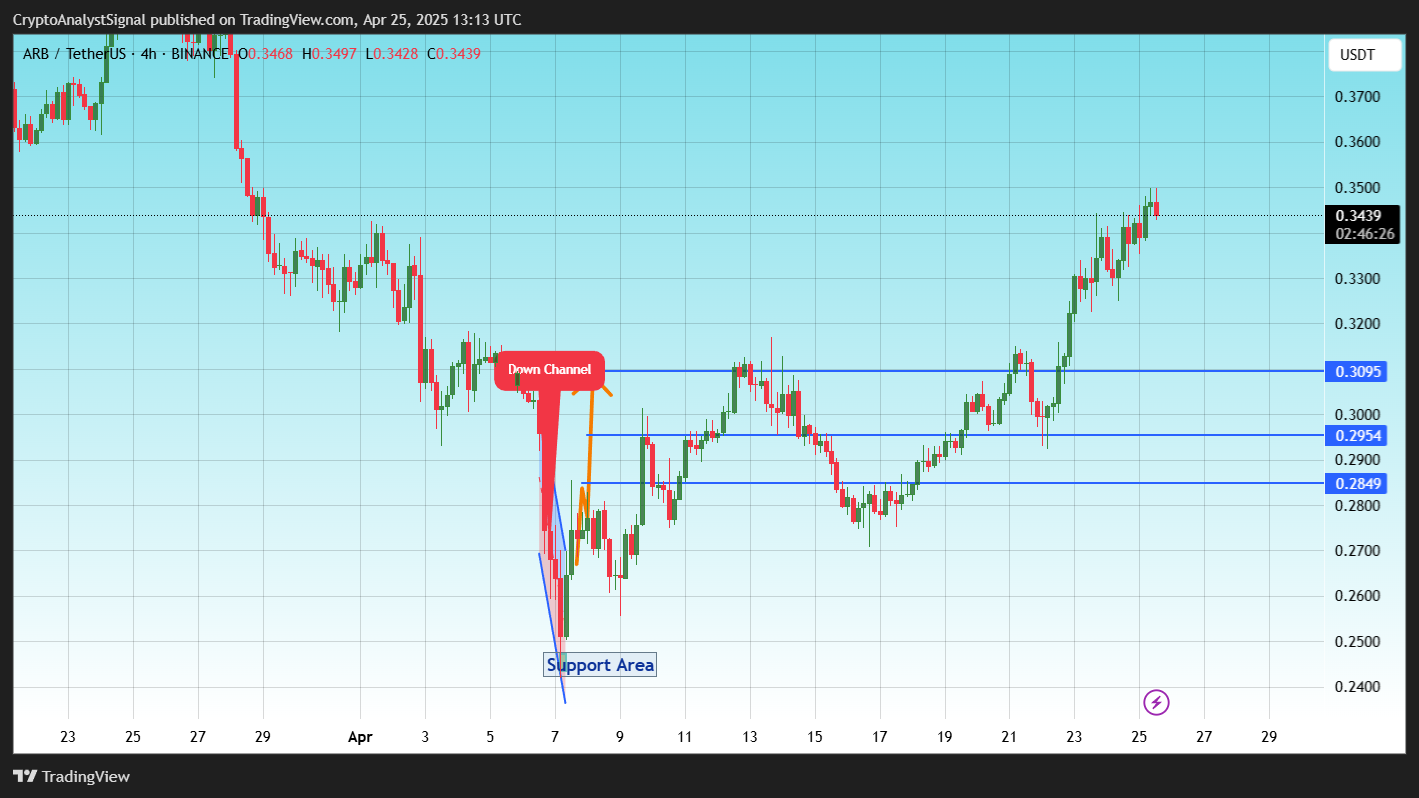
Task: Click the 0.2900 price axis label
Action: (x=1357, y=460)
